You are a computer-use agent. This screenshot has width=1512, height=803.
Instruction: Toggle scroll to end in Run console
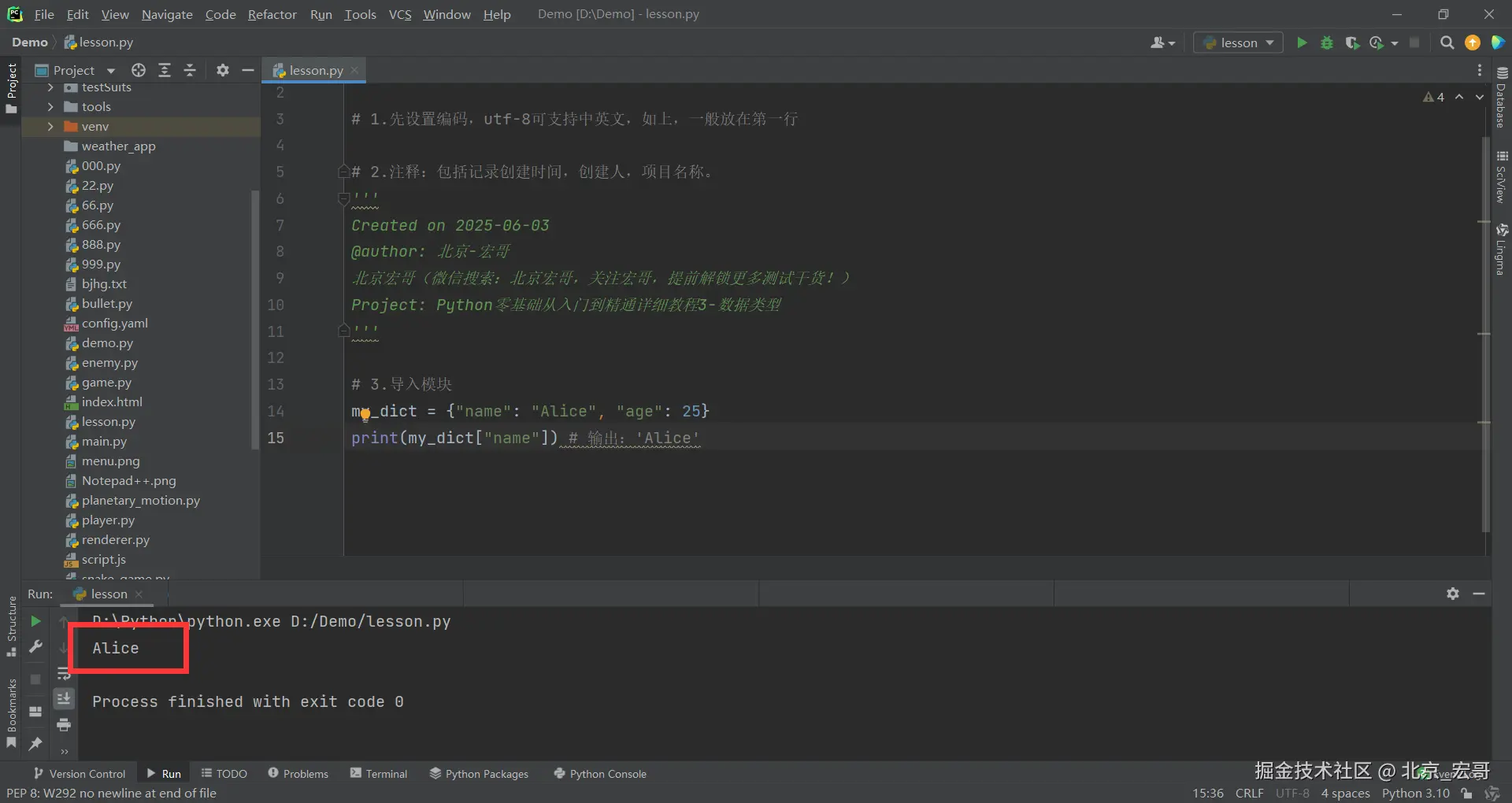[x=64, y=698]
